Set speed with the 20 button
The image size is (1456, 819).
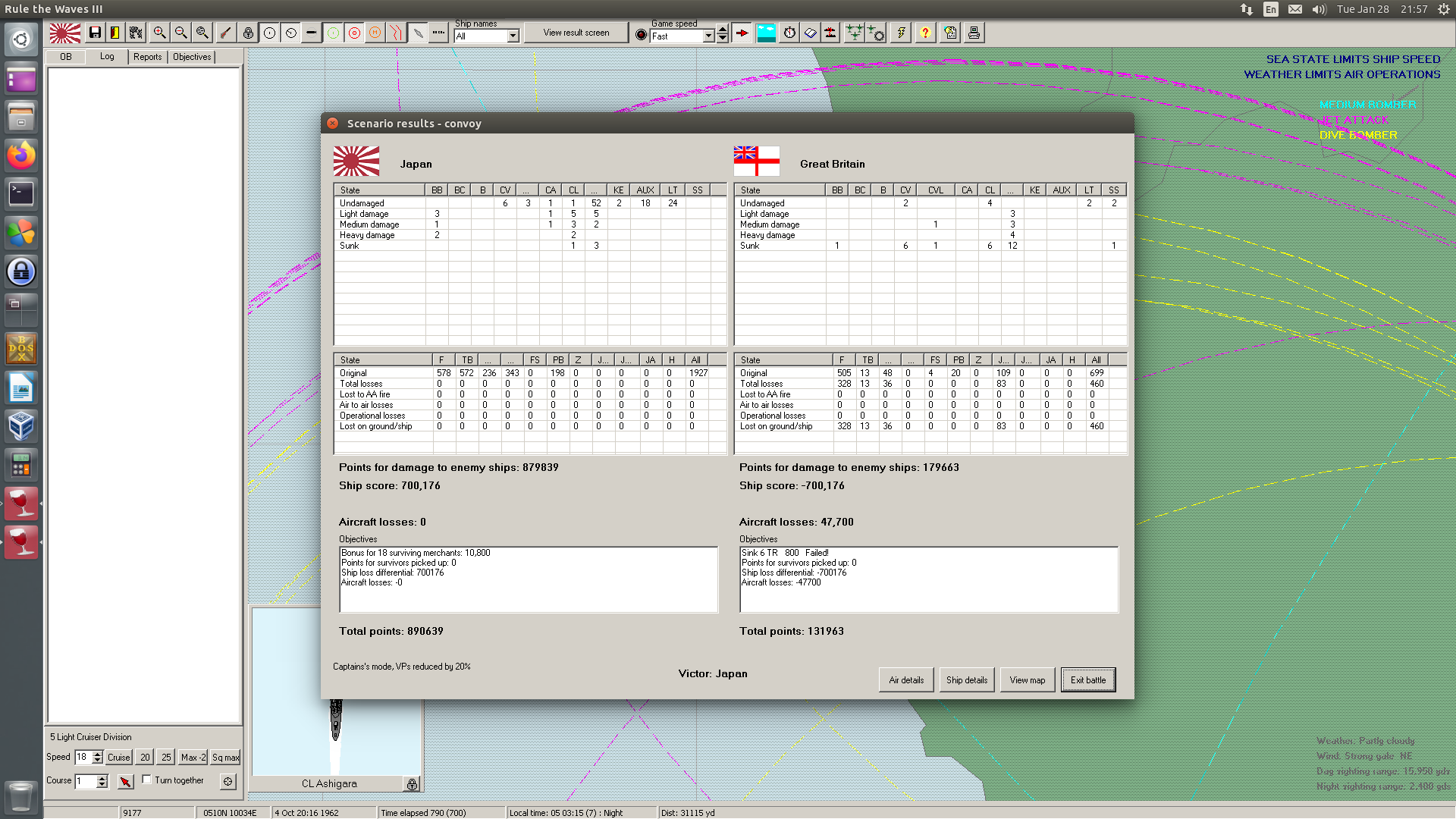[x=145, y=758]
